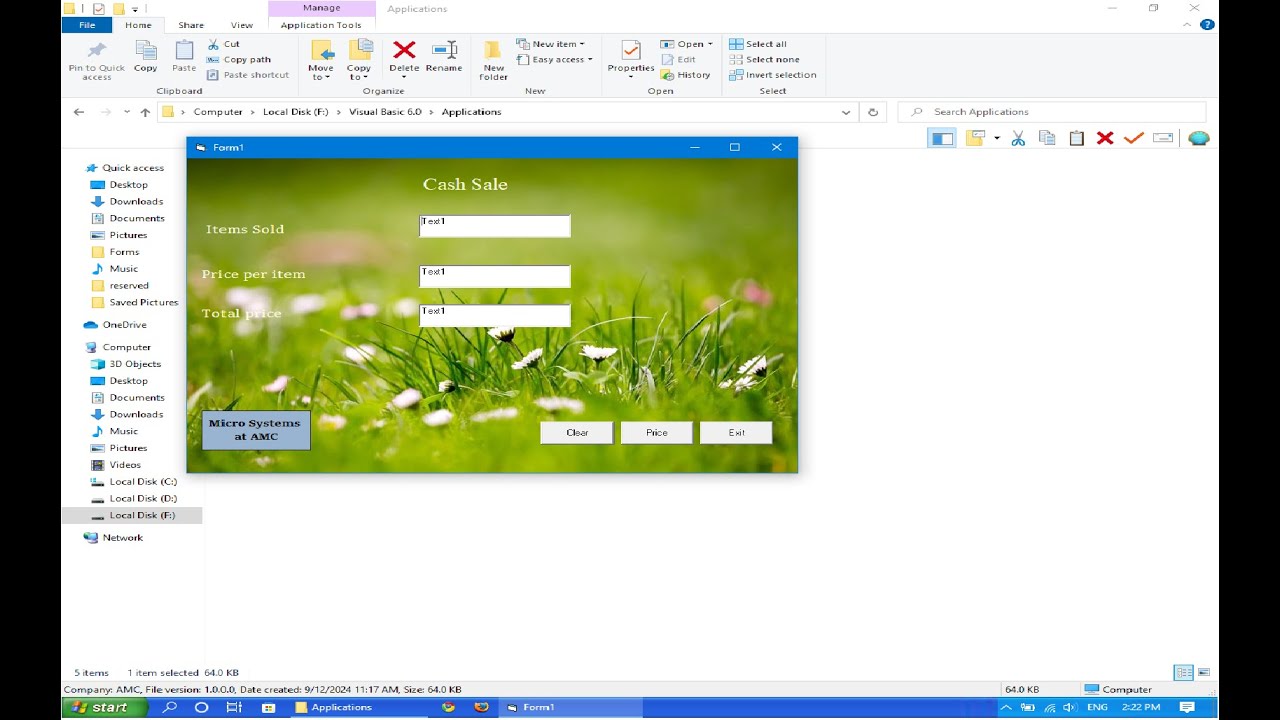Click the Total price text box
Viewport: 1280px width, 720px height.
click(x=495, y=315)
